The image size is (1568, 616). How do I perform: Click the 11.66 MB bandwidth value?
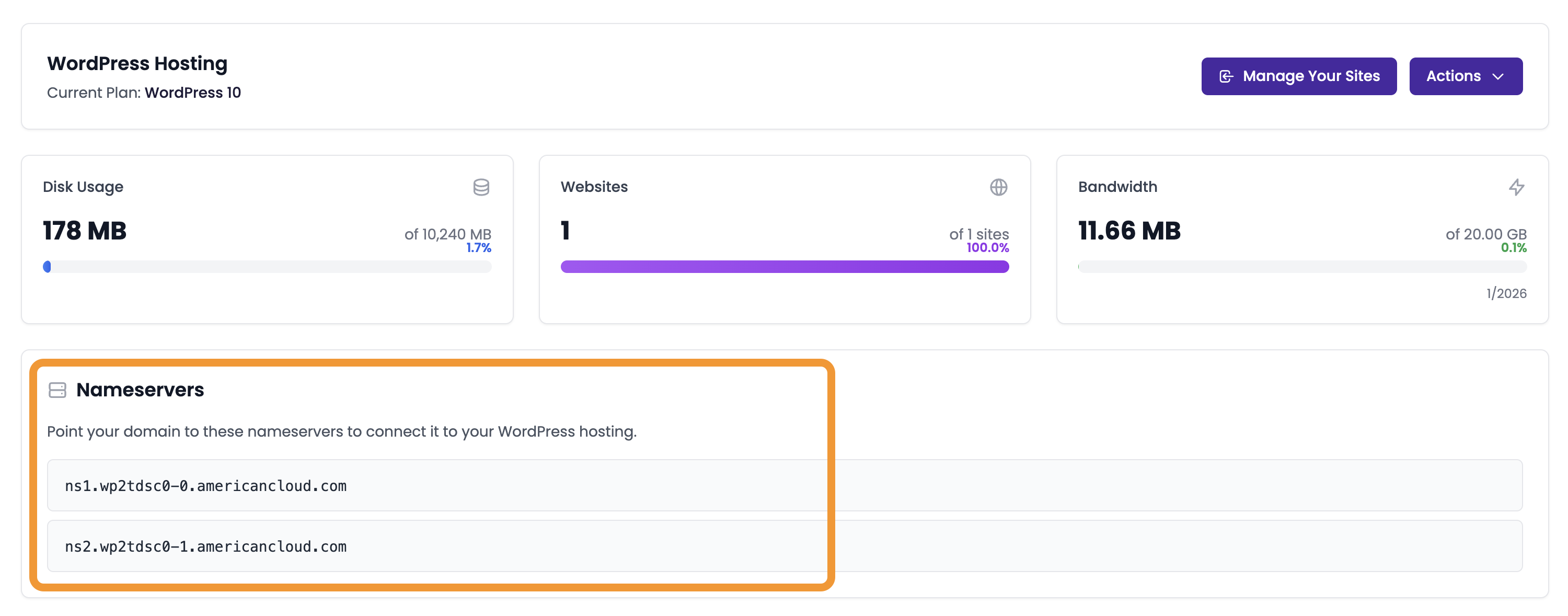point(1129,231)
